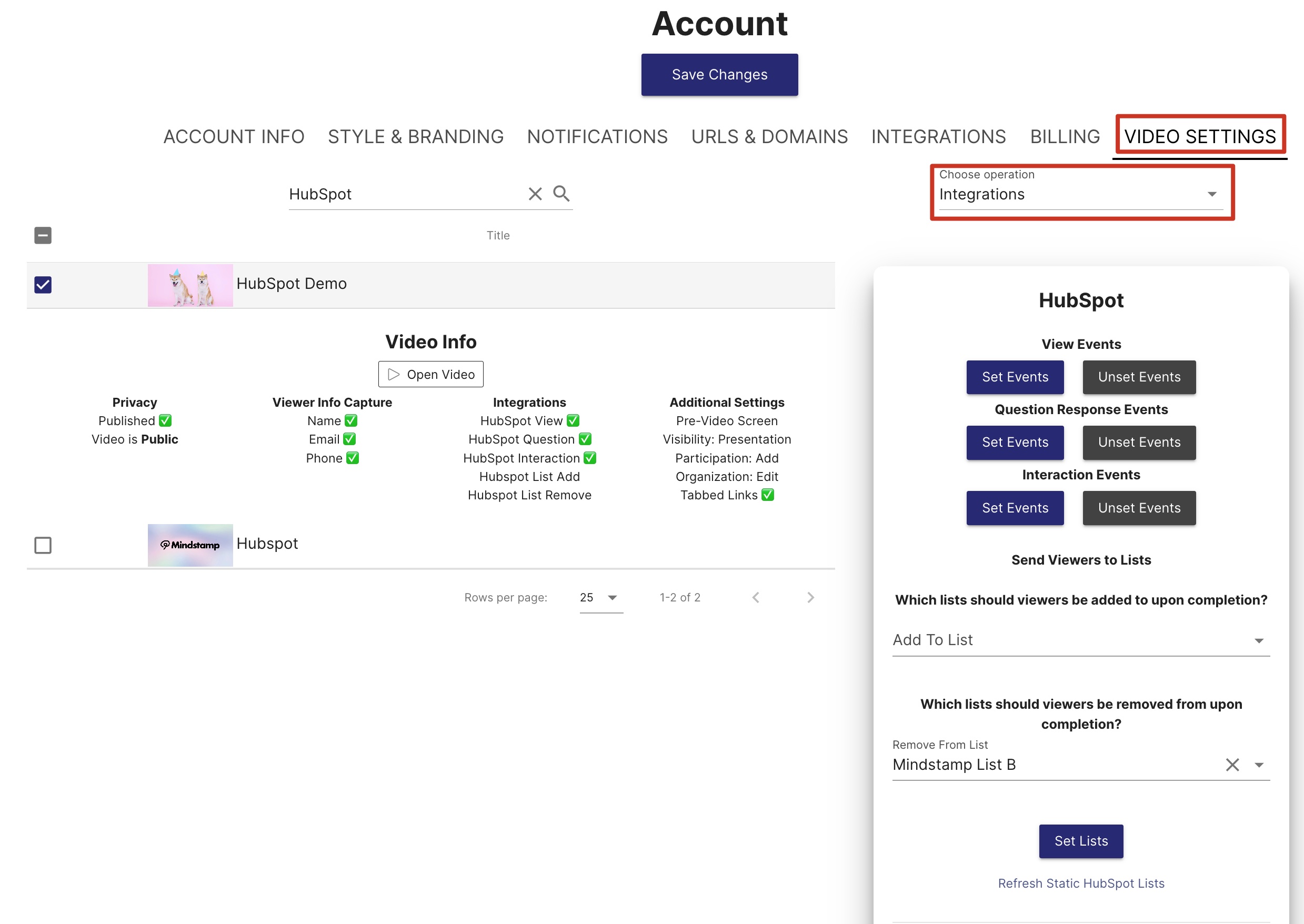Image resolution: width=1304 pixels, height=924 pixels.
Task: Click the Title column header
Action: [x=498, y=236]
